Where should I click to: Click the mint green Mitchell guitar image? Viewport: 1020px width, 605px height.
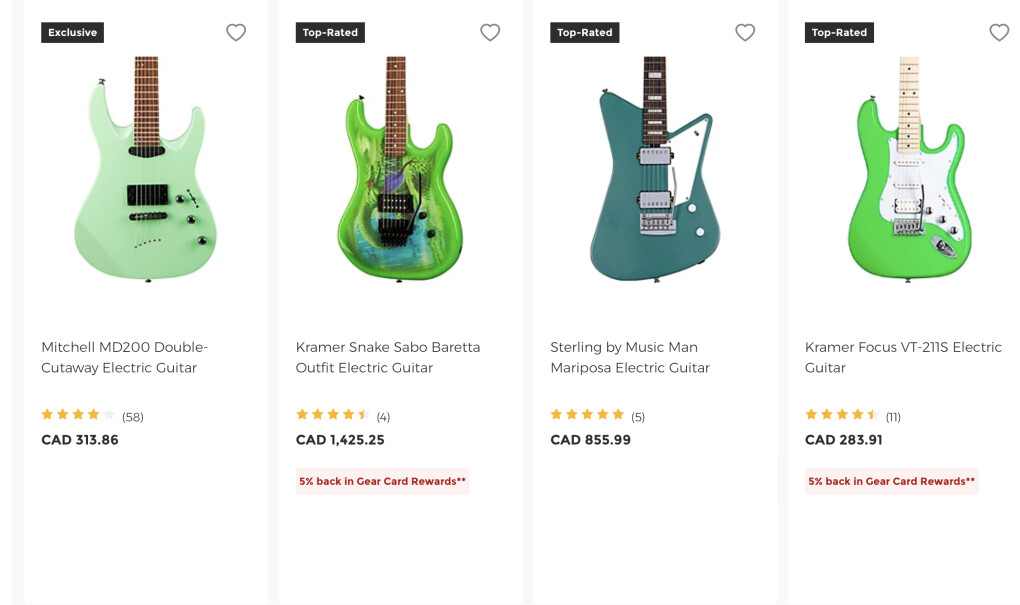pos(146,168)
